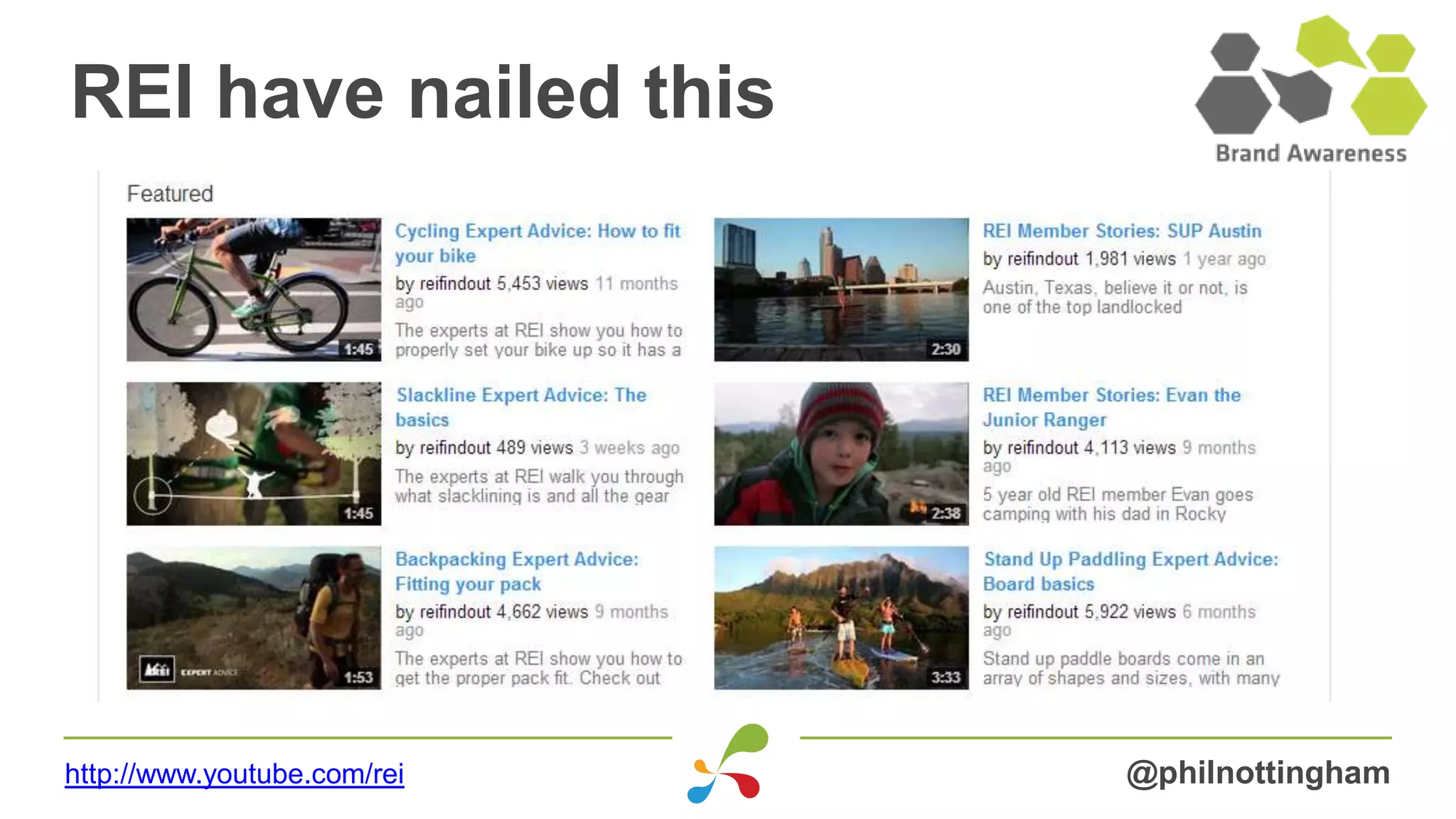Click 'Stand up paddle boards come in an' description
This screenshot has width=1456, height=819.
[1131, 669]
